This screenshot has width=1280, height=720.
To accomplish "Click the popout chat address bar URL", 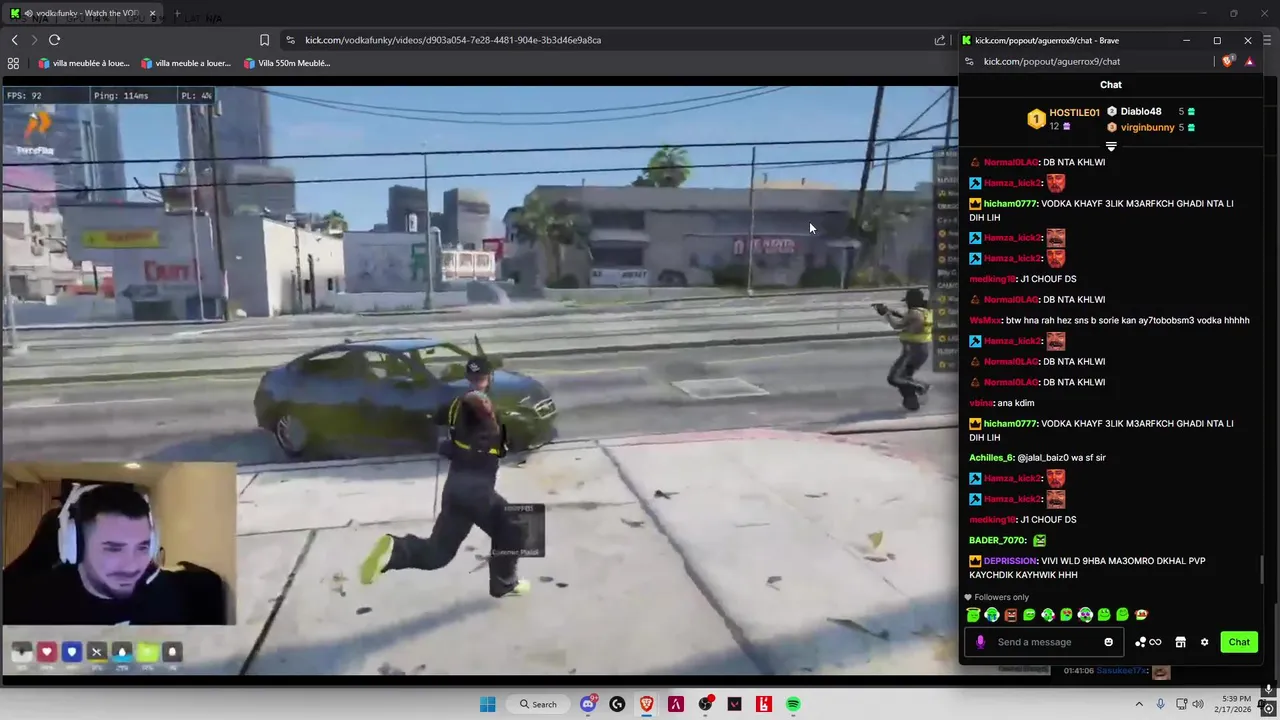I will tap(1051, 62).
